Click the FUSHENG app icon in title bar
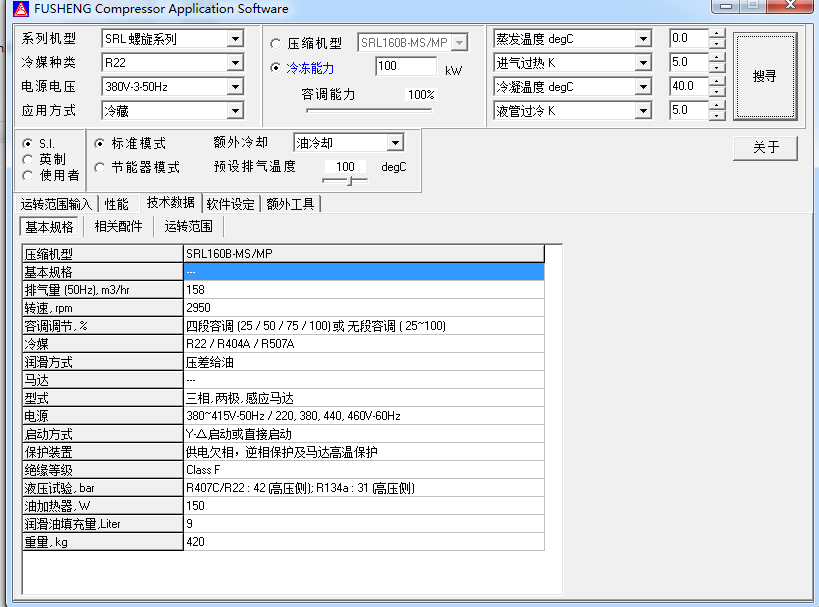This screenshot has width=819, height=607. tap(21, 8)
